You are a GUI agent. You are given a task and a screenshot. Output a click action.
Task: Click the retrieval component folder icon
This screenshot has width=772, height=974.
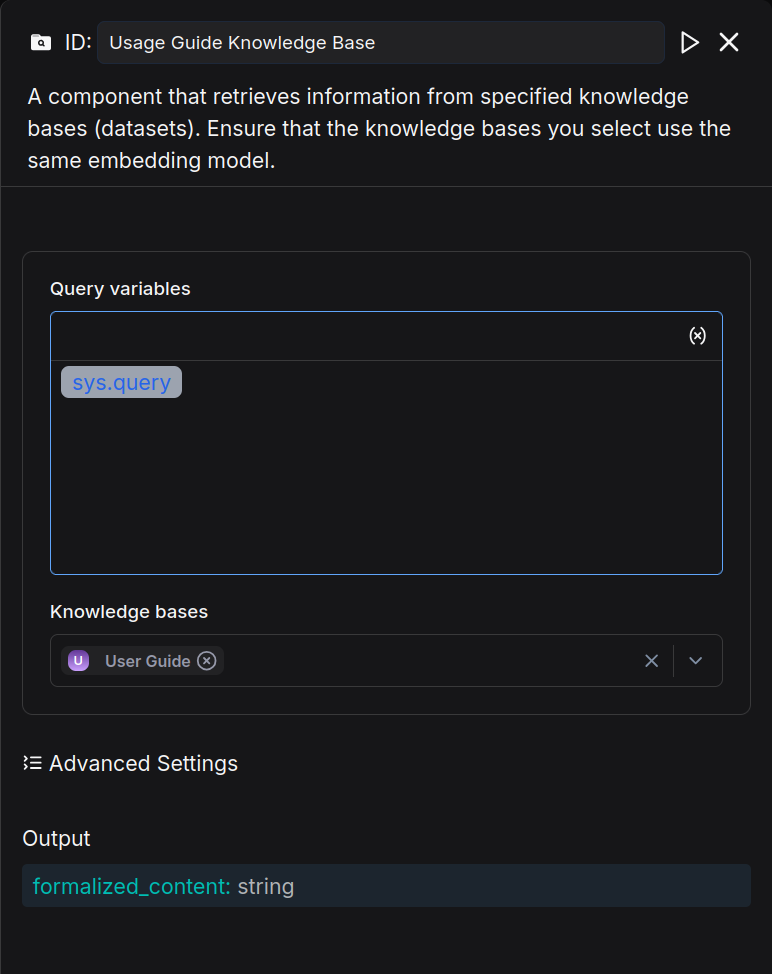(41, 42)
